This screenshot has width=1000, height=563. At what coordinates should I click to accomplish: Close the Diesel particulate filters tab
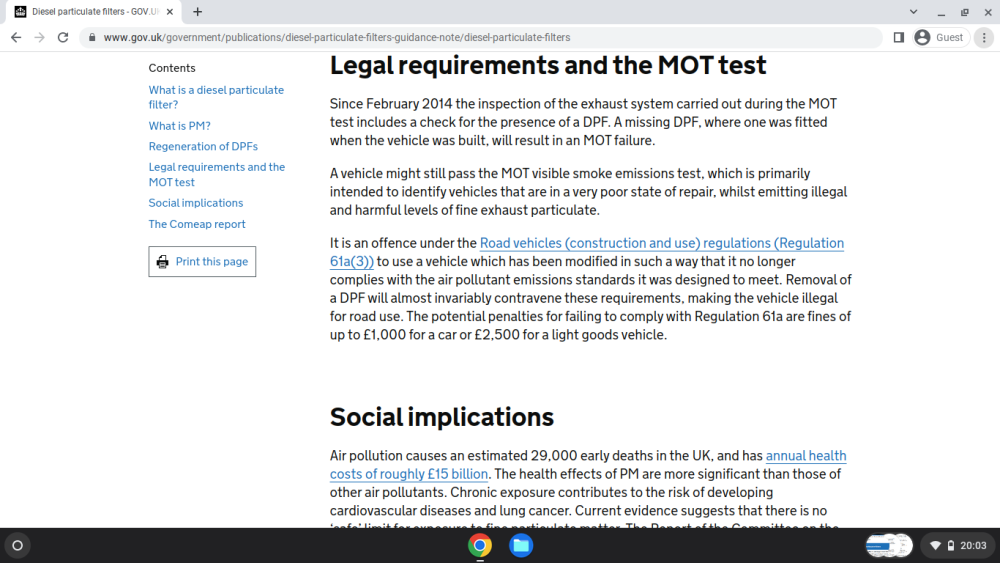[x=170, y=11]
